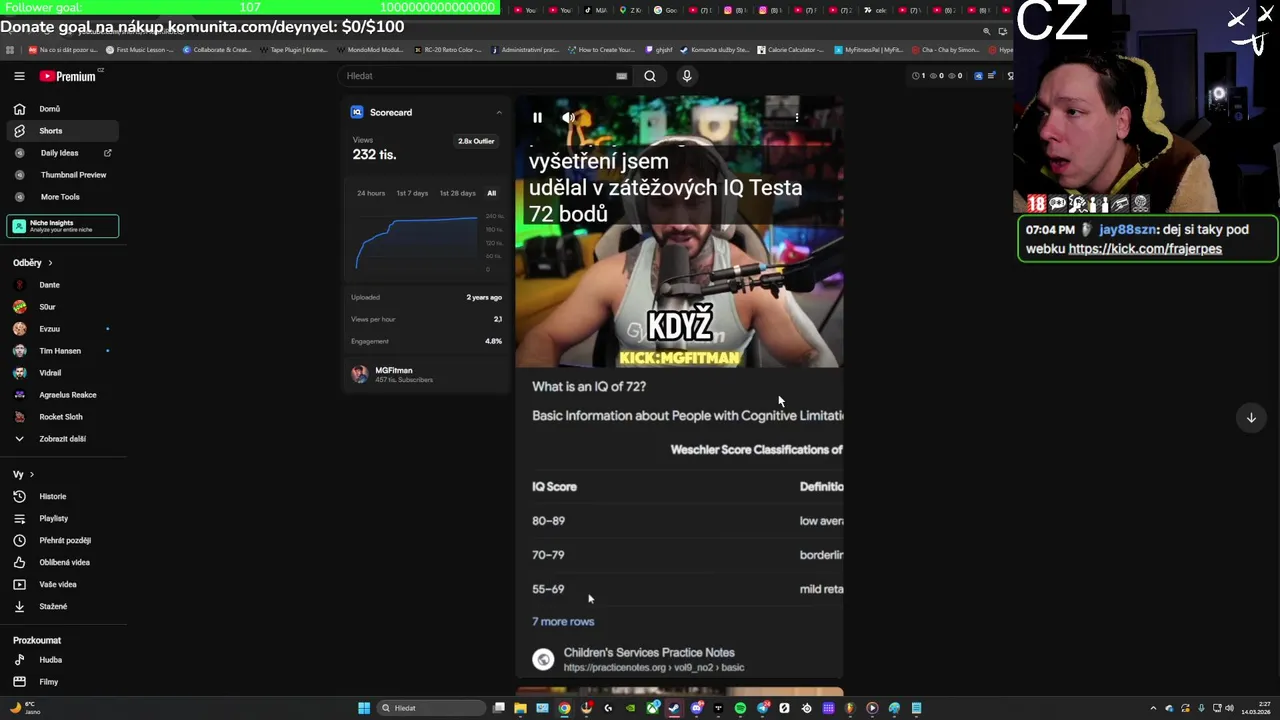The width and height of the screenshot is (1280, 720).
Task: Click external-link icon beside Daily Ideas
Action: pos(107,153)
